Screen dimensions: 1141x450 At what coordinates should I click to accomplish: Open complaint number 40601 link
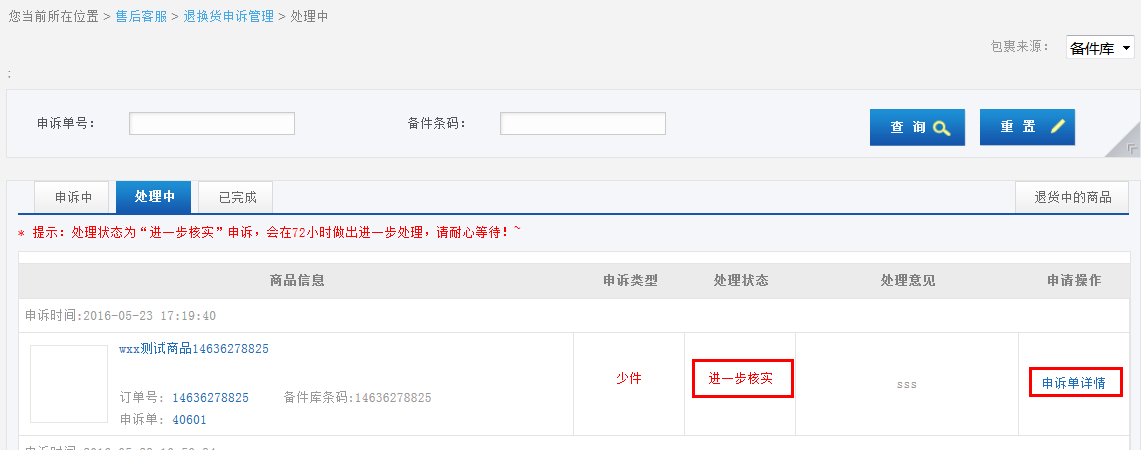click(189, 419)
